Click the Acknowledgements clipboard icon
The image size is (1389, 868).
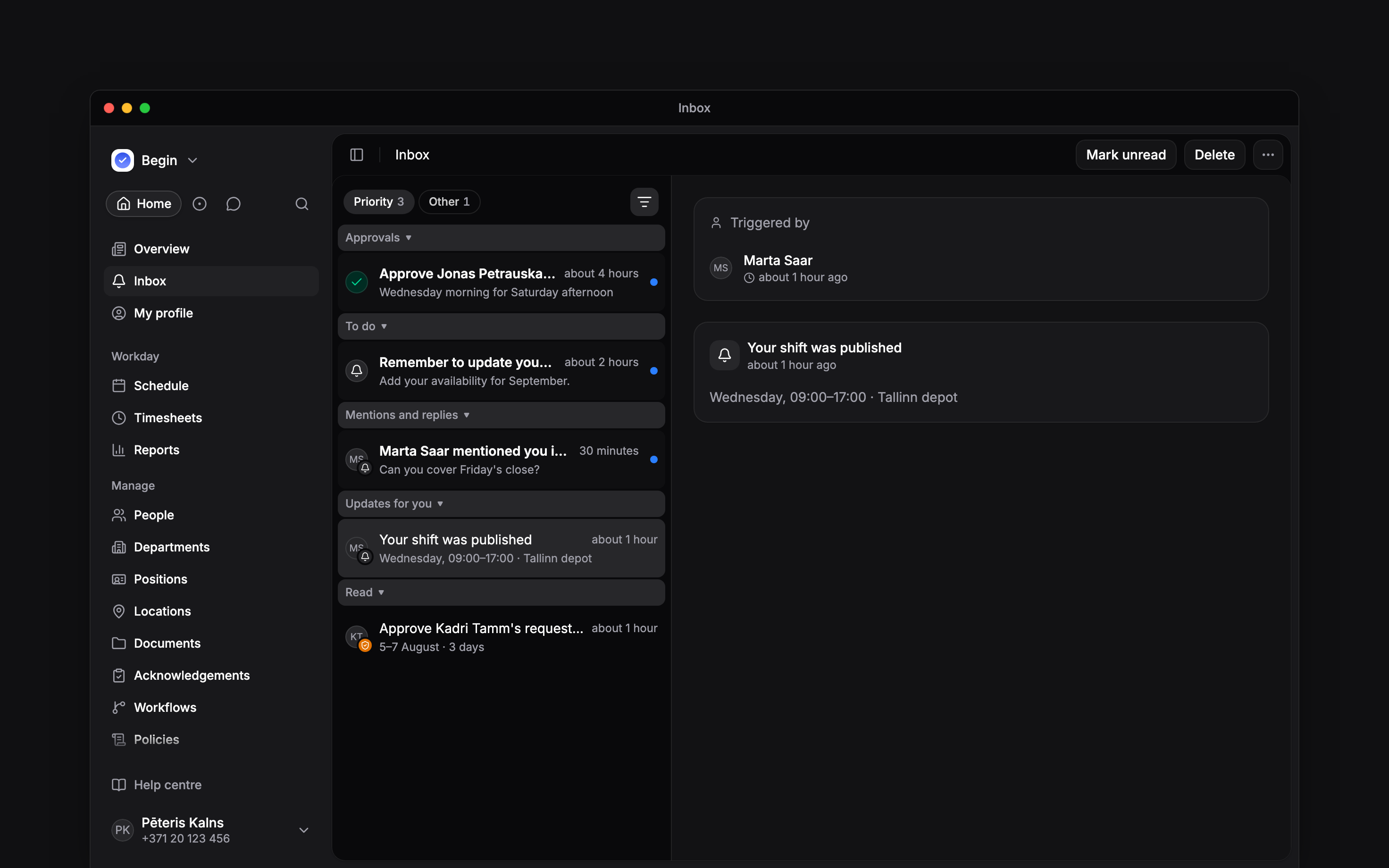[119, 676]
